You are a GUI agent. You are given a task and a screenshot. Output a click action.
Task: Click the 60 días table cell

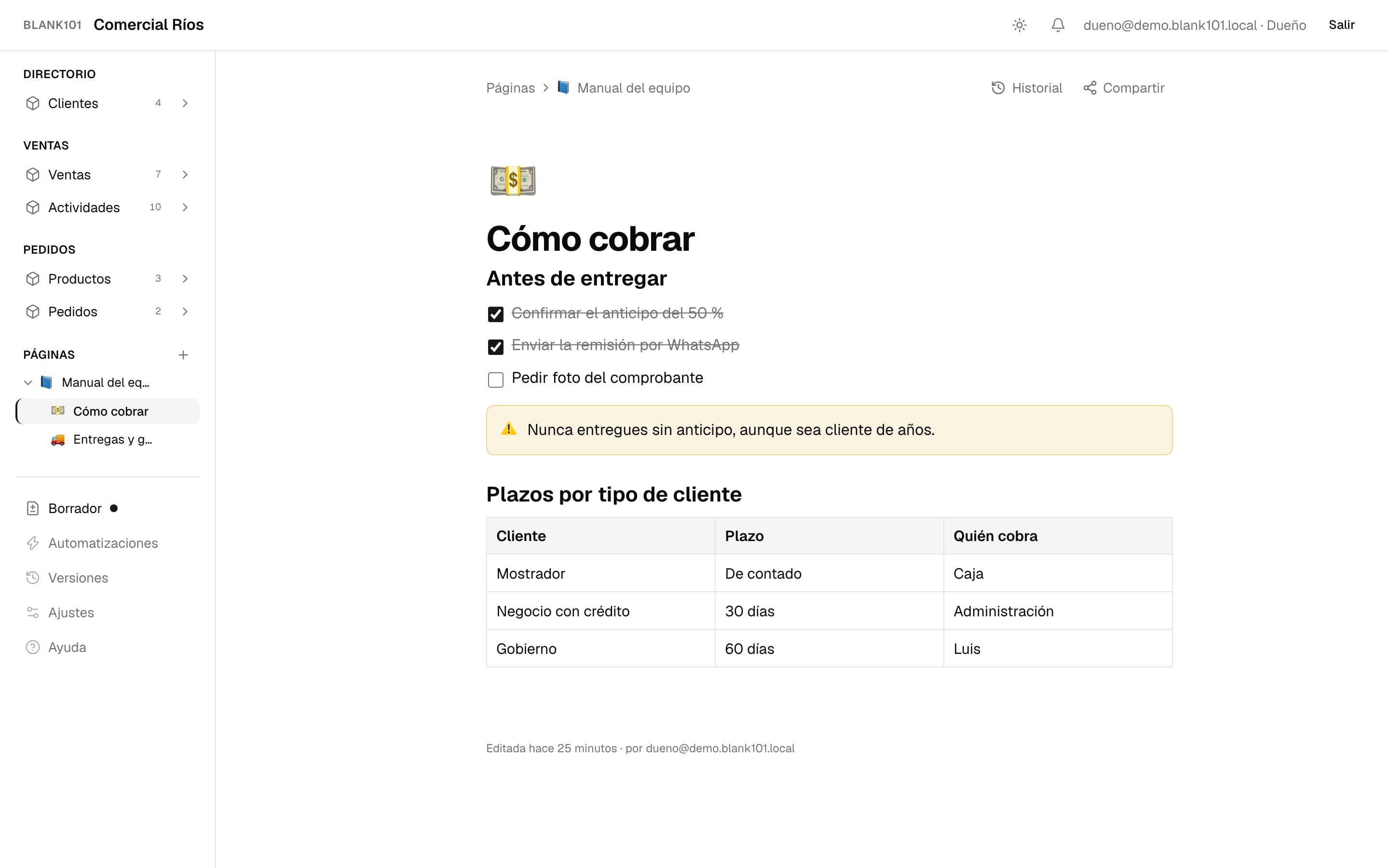[829, 649]
